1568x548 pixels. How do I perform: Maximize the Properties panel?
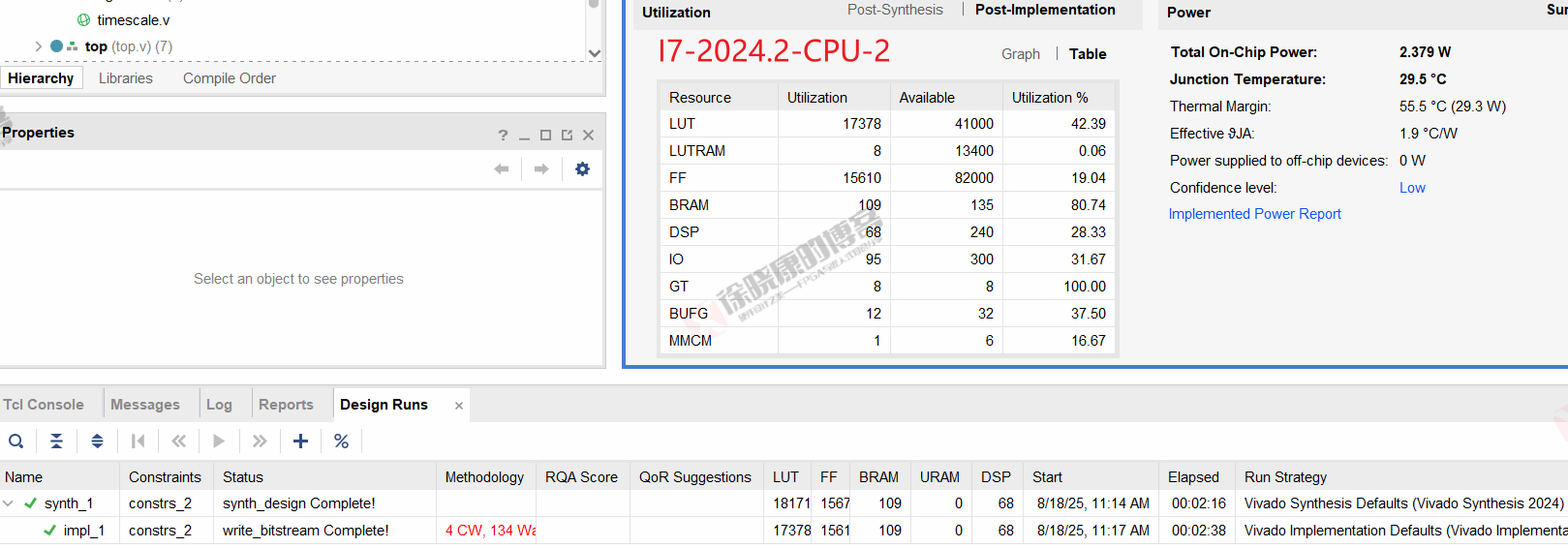click(545, 136)
